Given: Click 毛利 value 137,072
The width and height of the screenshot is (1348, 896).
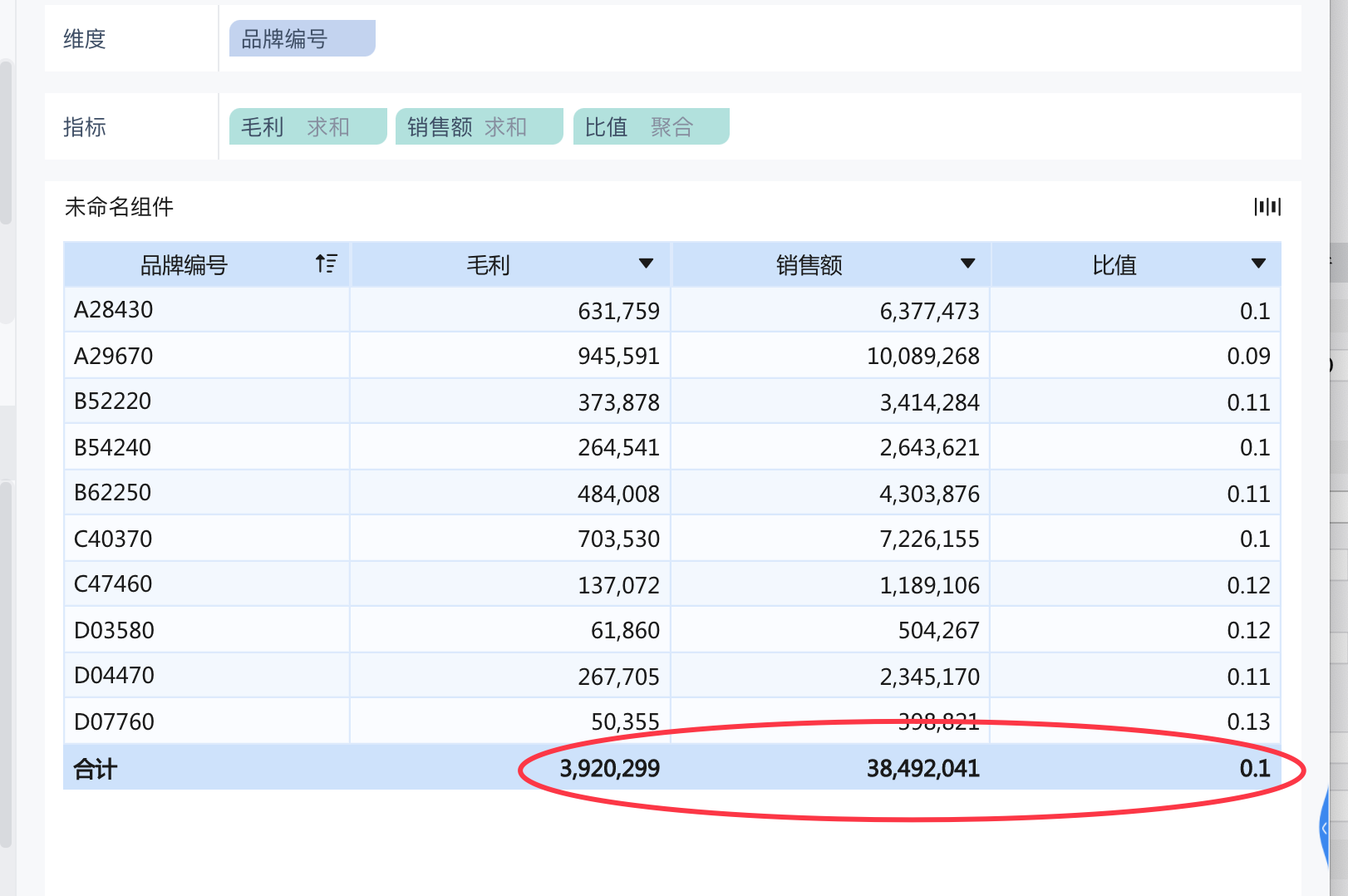Looking at the screenshot, I should (618, 585).
